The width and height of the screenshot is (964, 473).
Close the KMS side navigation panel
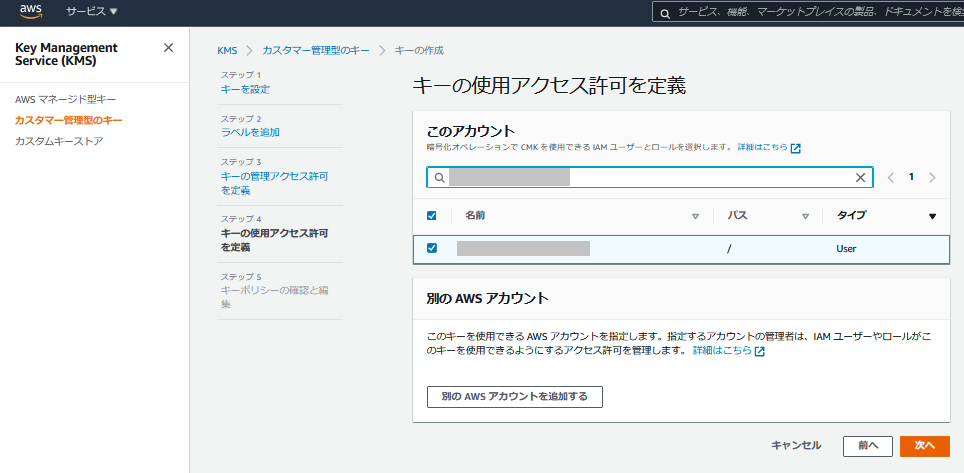point(168,48)
